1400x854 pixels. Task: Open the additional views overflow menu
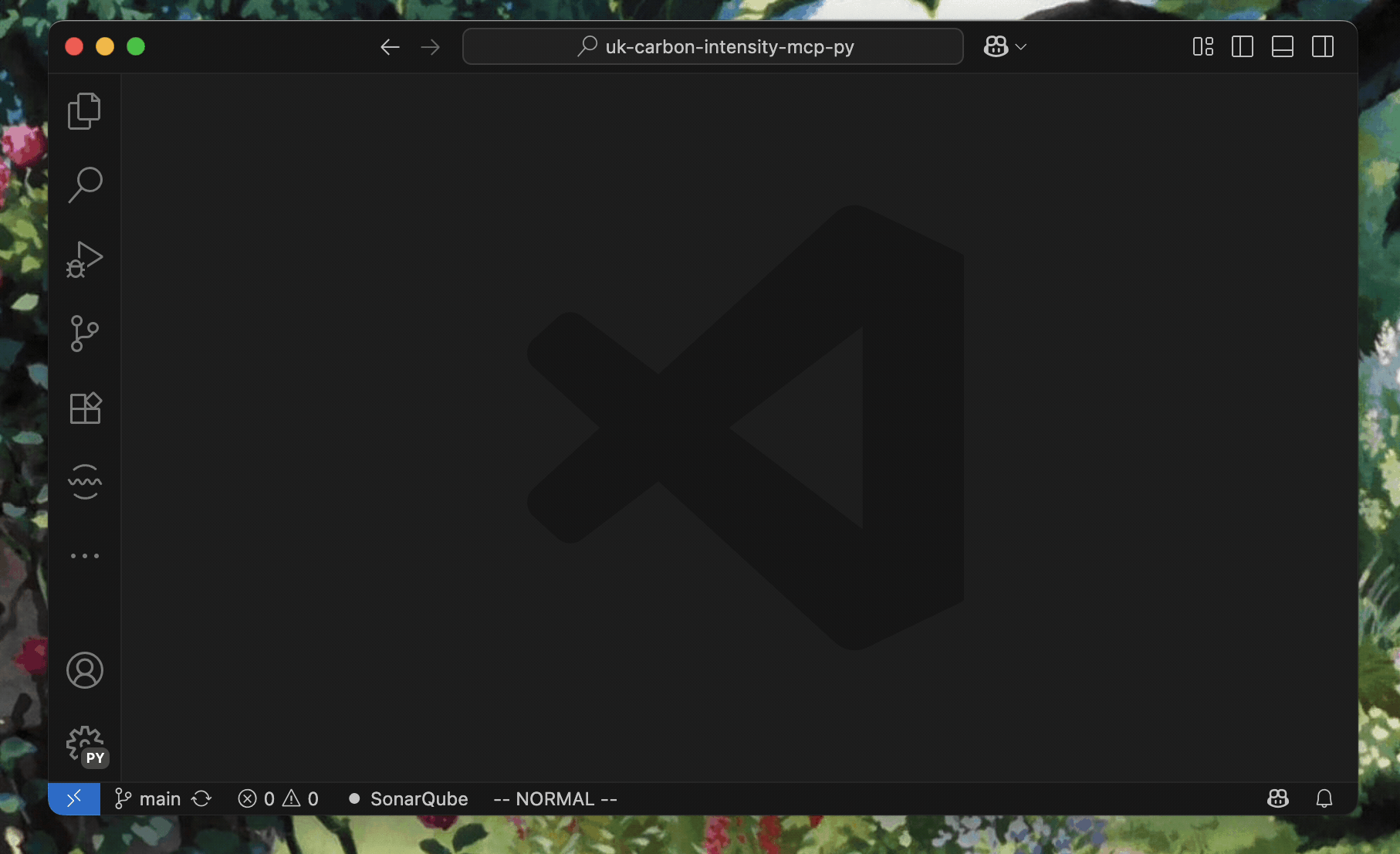pyautogui.click(x=85, y=555)
